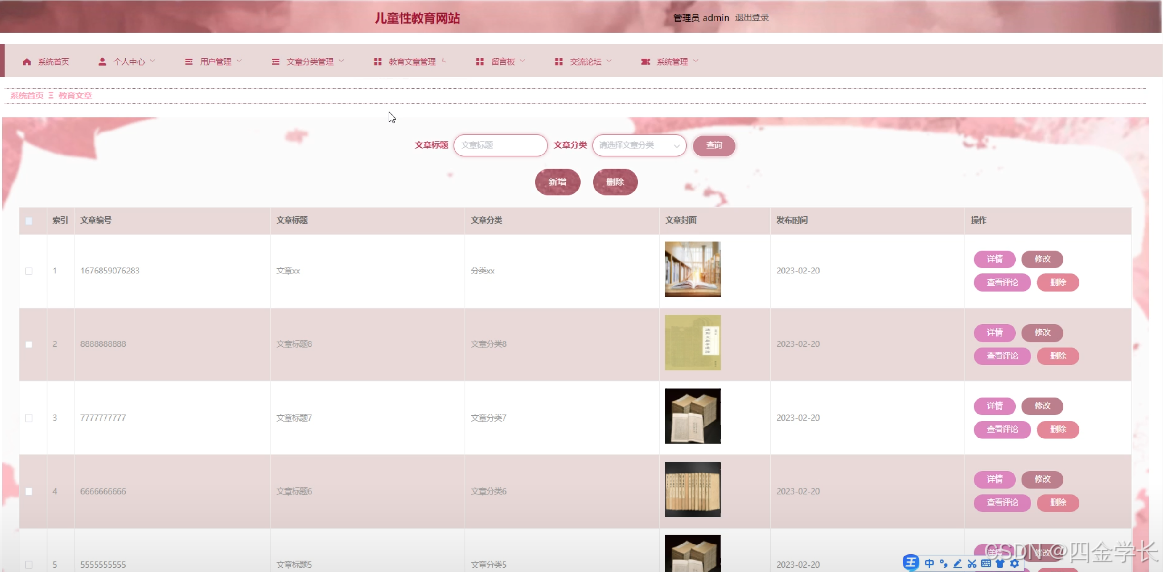
Task: Open the soft keyboard icon in IME bar
Action: coord(986,563)
